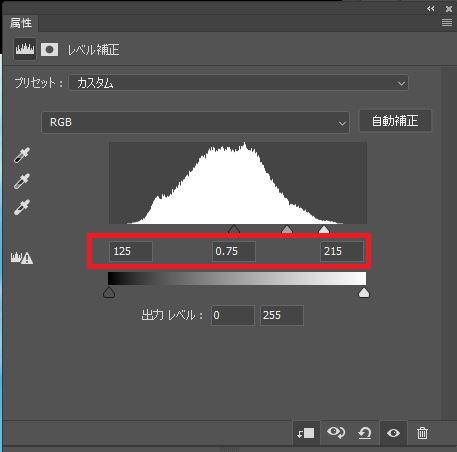Screen dimensions: 457x452
Task: Click the histogram warning recalculate icon
Action: [22, 258]
